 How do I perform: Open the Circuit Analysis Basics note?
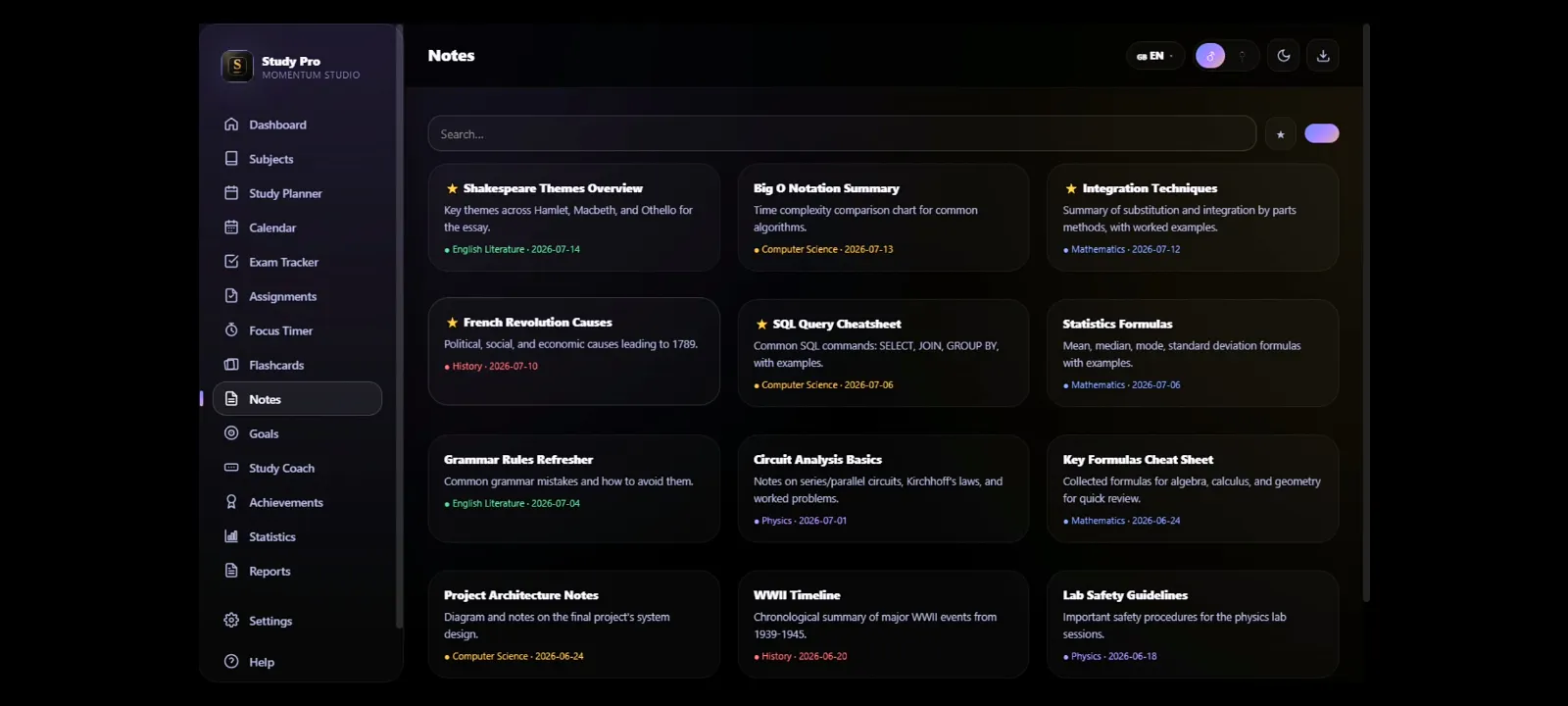(883, 488)
